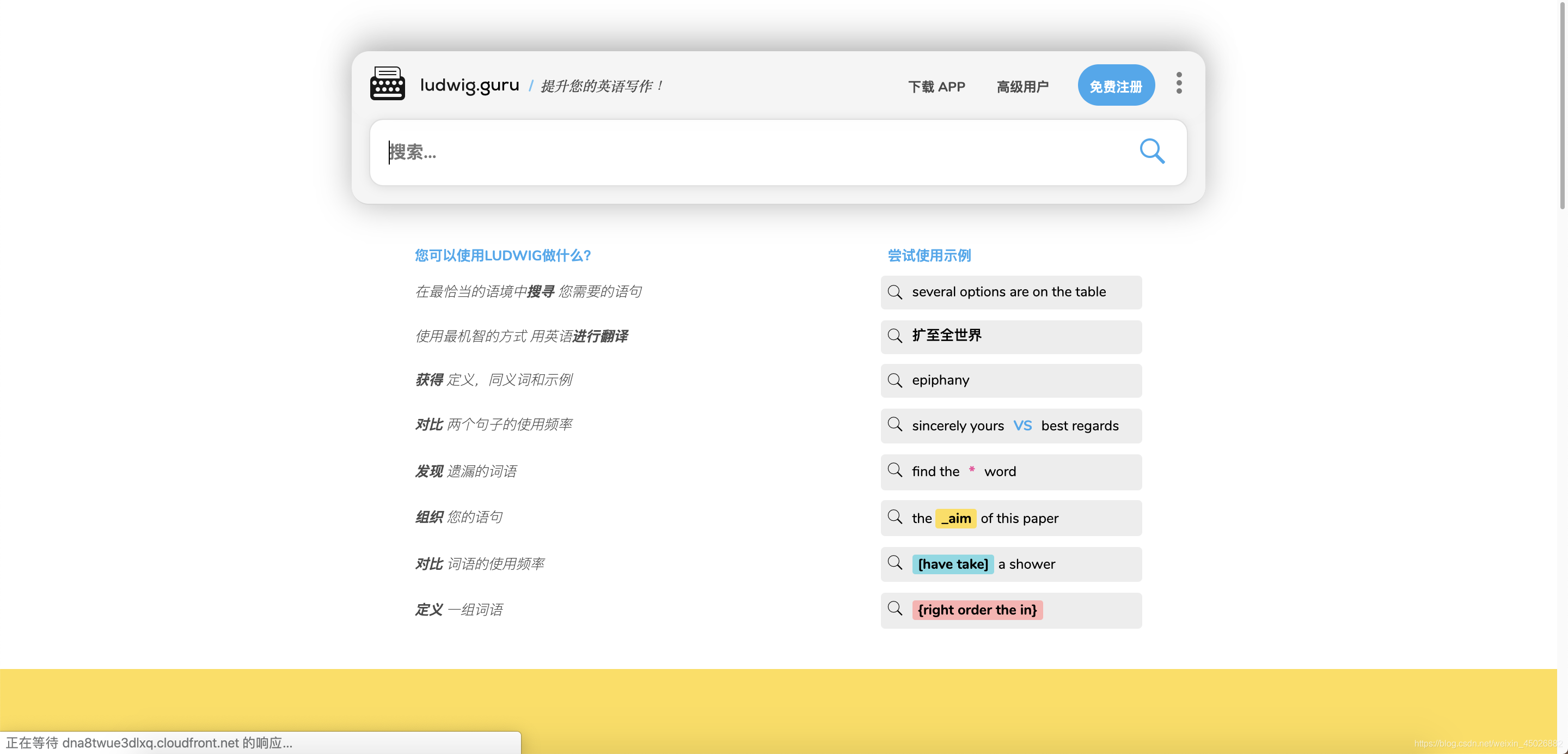
Task: Select the highlighted '_aim' yellow tag
Action: 955,518
